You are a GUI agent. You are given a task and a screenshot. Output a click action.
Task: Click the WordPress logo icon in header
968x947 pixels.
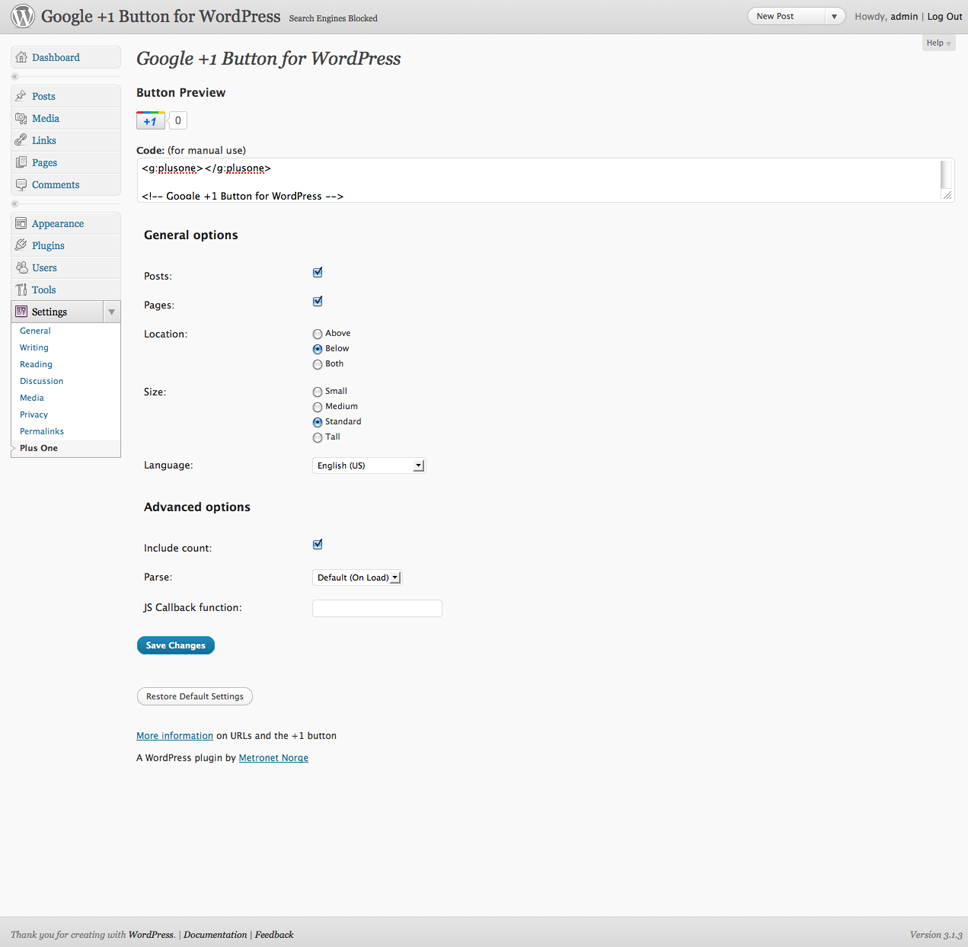coord(23,16)
